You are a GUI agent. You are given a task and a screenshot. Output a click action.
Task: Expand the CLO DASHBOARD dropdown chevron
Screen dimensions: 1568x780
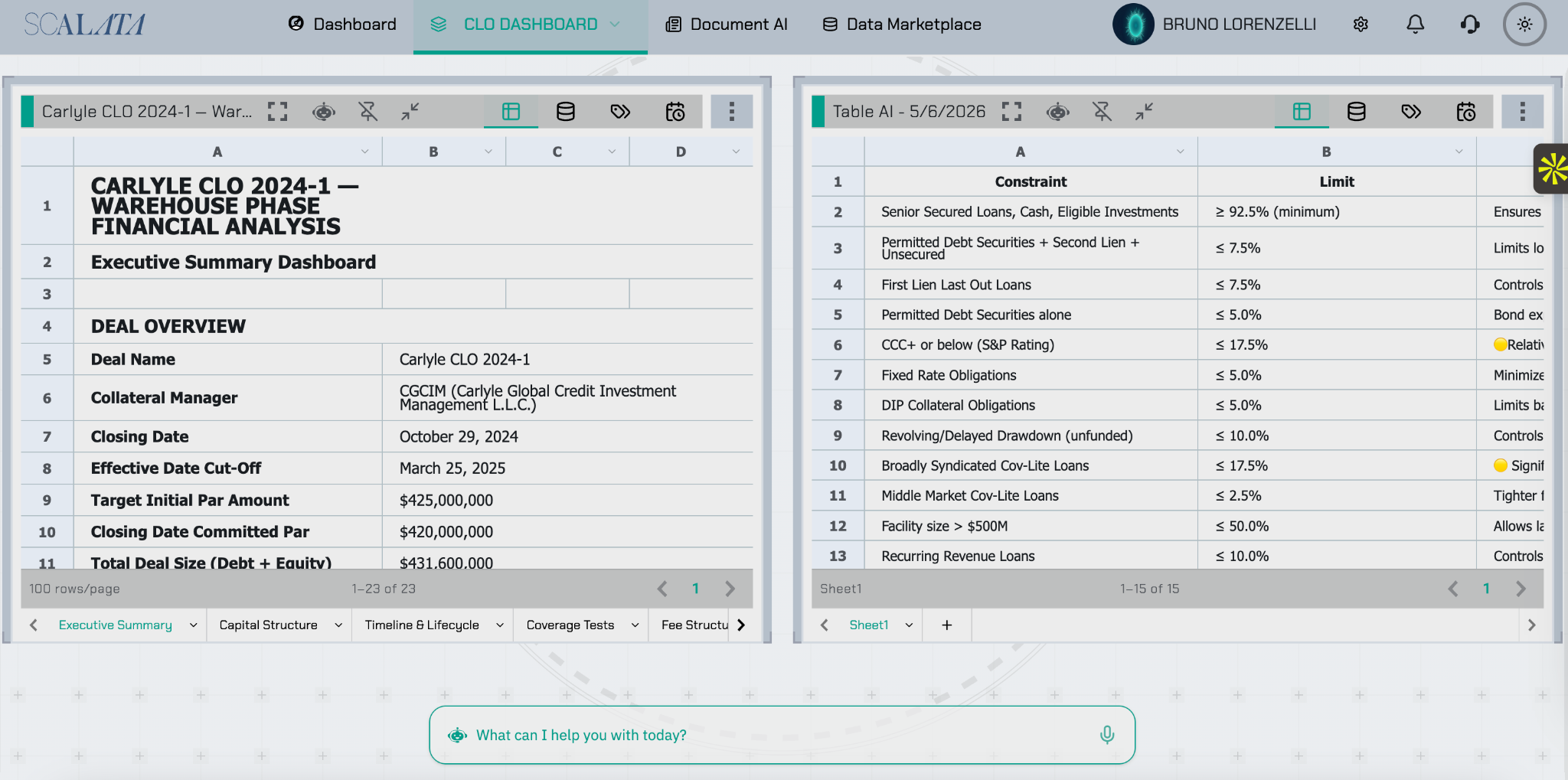(x=615, y=24)
